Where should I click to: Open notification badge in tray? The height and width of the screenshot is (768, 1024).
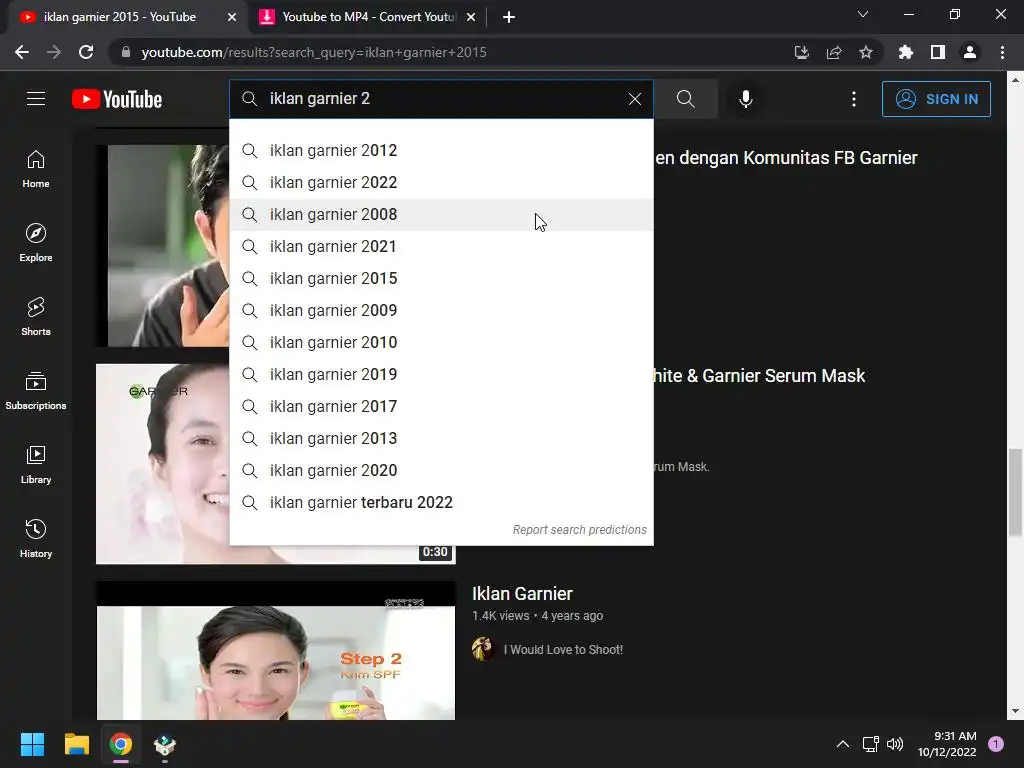tap(995, 744)
